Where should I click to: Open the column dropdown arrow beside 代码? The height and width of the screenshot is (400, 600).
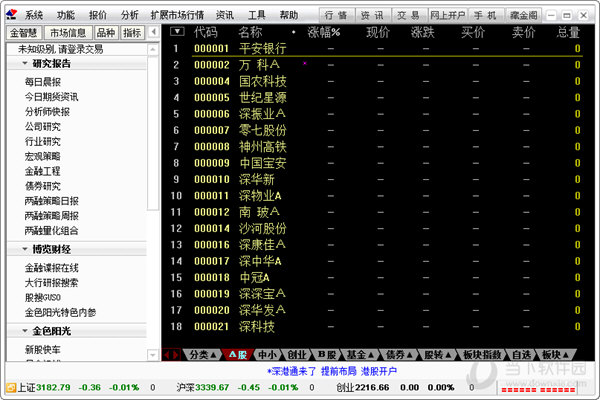(177, 32)
